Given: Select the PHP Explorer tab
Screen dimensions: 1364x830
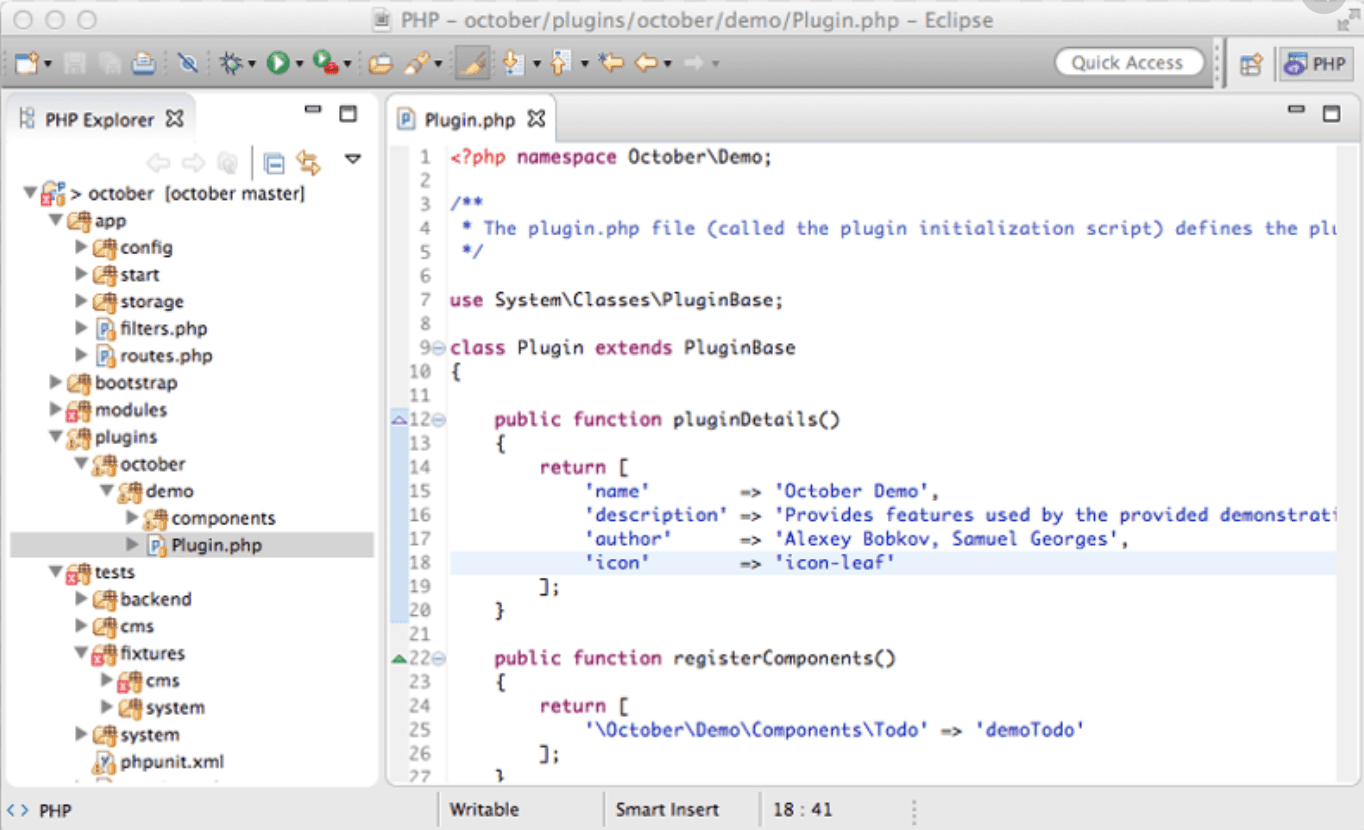Looking at the screenshot, I should click(x=95, y=117).
